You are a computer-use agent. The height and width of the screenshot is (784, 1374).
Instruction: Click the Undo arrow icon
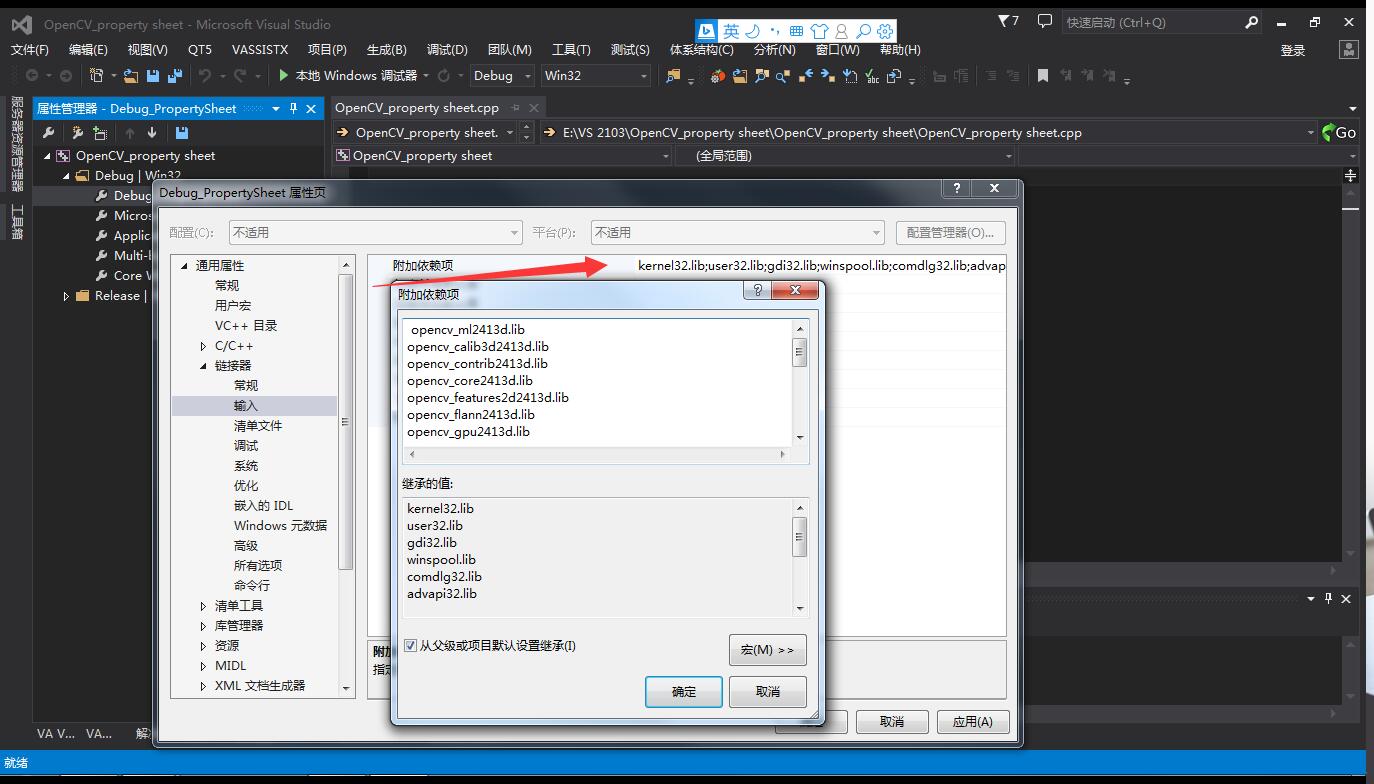205,76
